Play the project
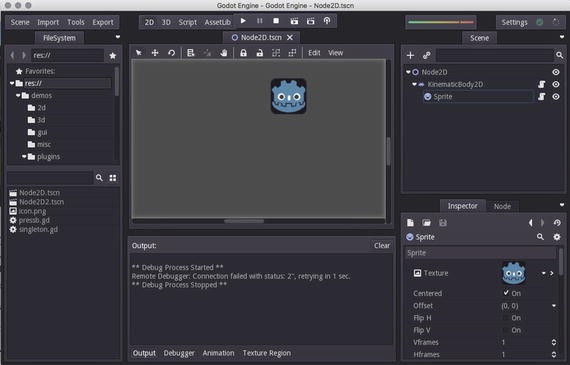This screenshot has width=570, height=365. [243, 21]
